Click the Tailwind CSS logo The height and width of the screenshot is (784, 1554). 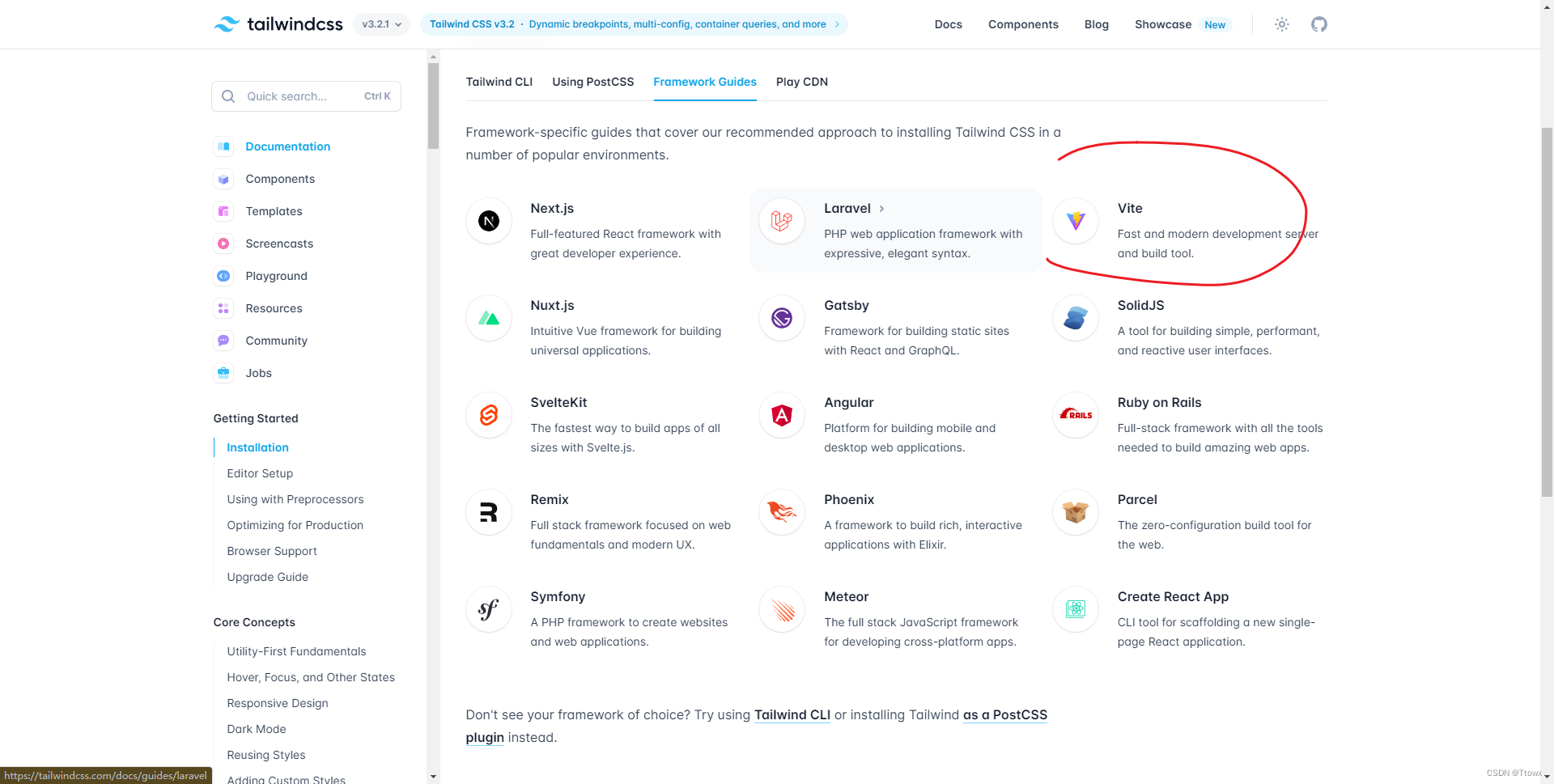(x=278, y=24)
